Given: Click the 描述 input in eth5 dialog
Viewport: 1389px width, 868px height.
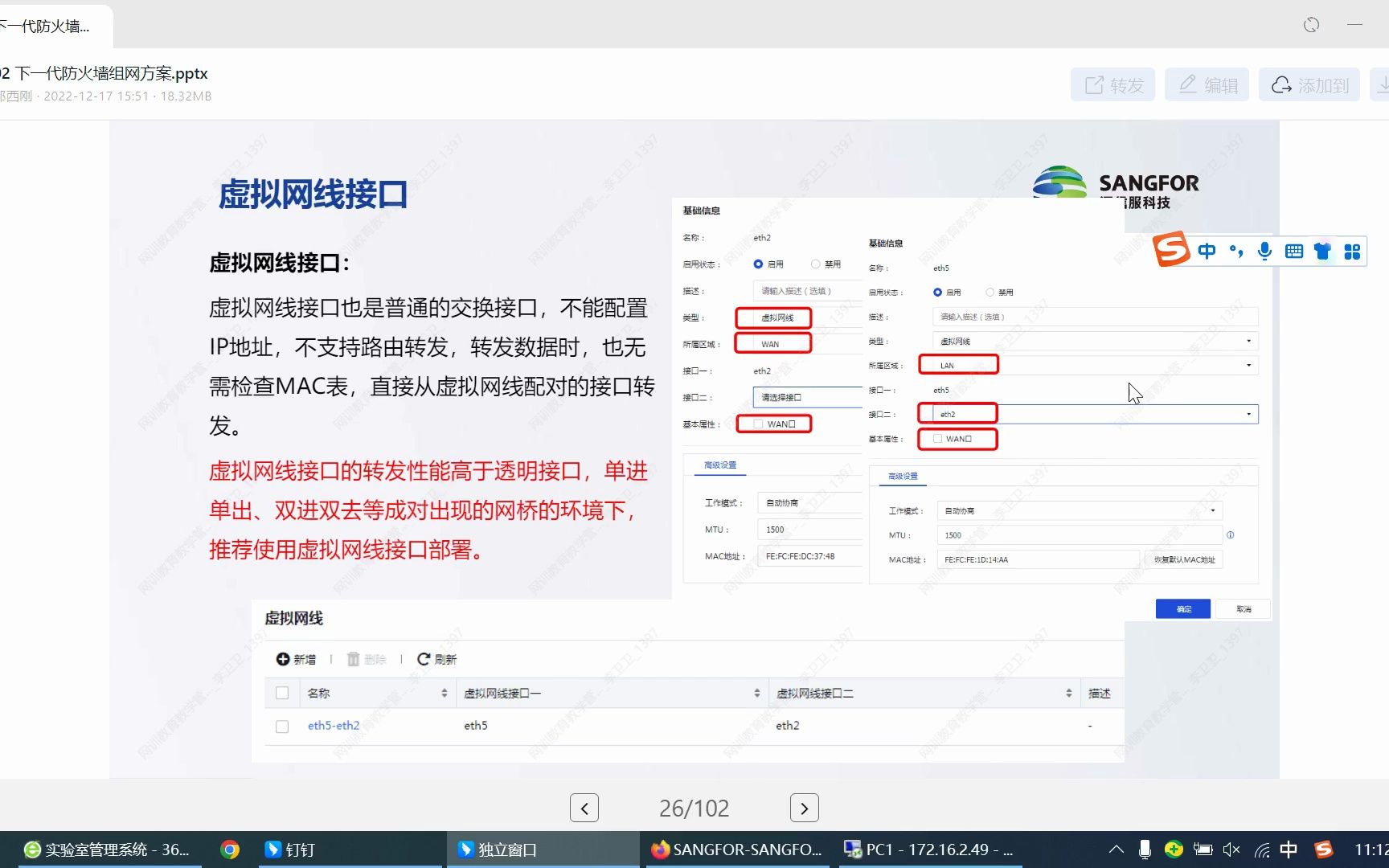Looking at the screenshot, I should pyautogui.click(x=1095, y=317).
